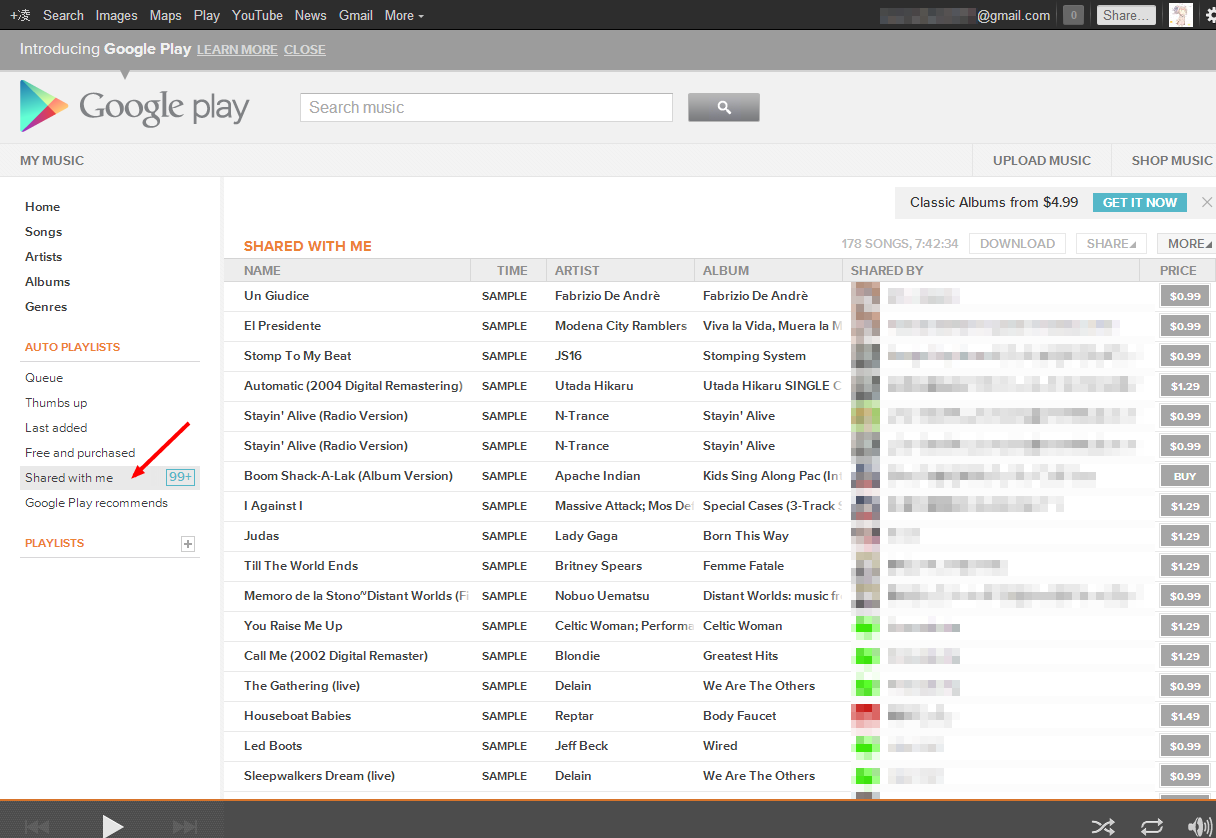The height and width of the screenshot is (838, 1216).
Task: Open Google Play recommends
Action: (96, 503)
